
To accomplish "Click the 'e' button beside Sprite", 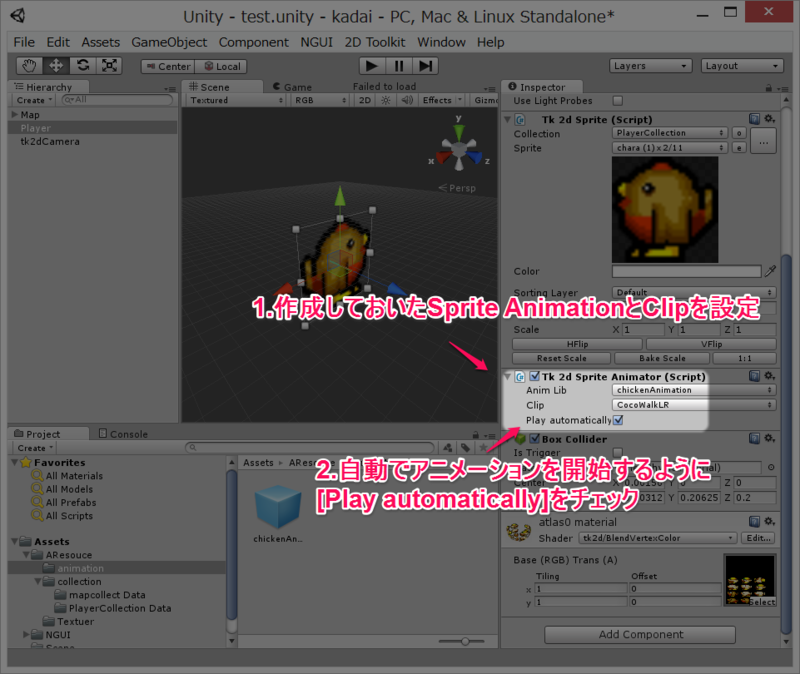I will [739, 147].
